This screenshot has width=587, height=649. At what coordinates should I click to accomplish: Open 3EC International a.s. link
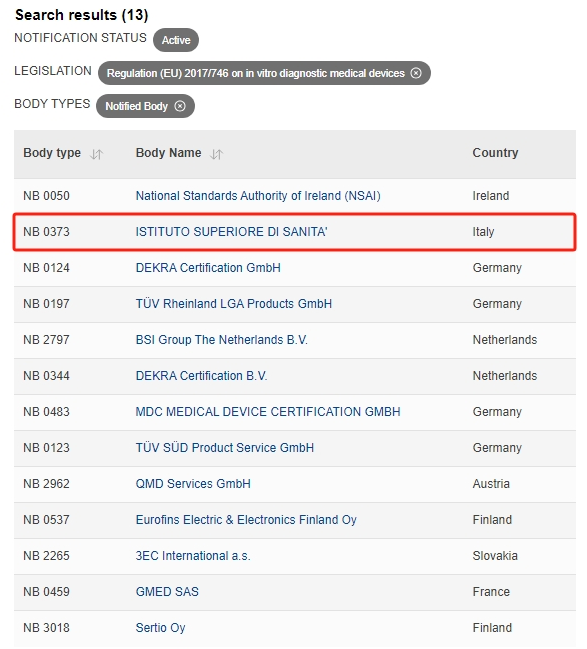[193, 556]
